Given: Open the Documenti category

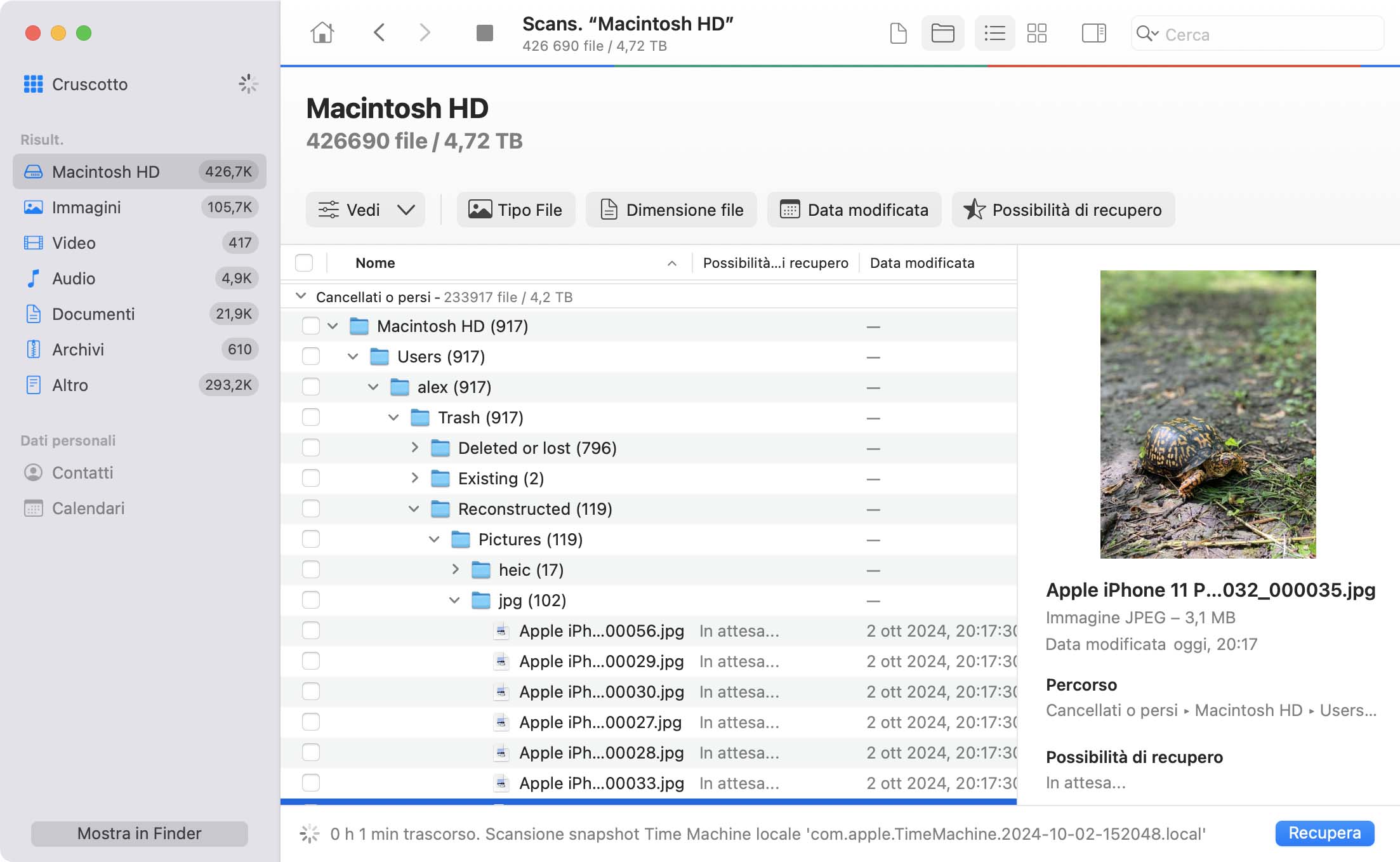Looking at the screenshot, I should pyautogui.click(x=140, y=314).
